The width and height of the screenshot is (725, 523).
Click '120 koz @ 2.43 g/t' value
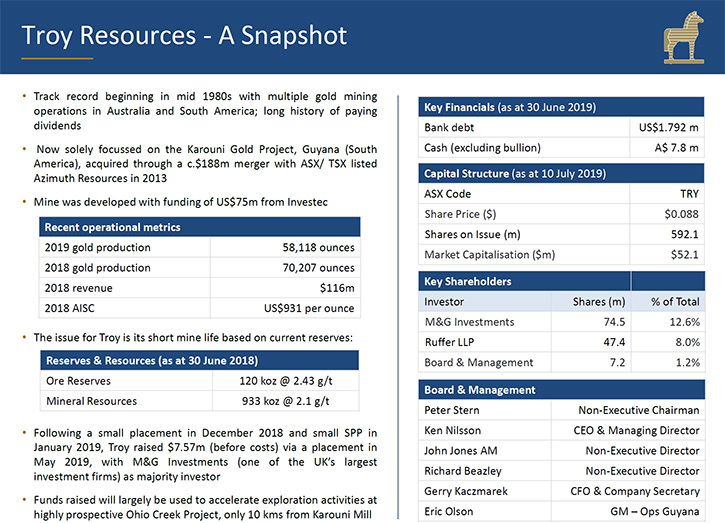286,381
